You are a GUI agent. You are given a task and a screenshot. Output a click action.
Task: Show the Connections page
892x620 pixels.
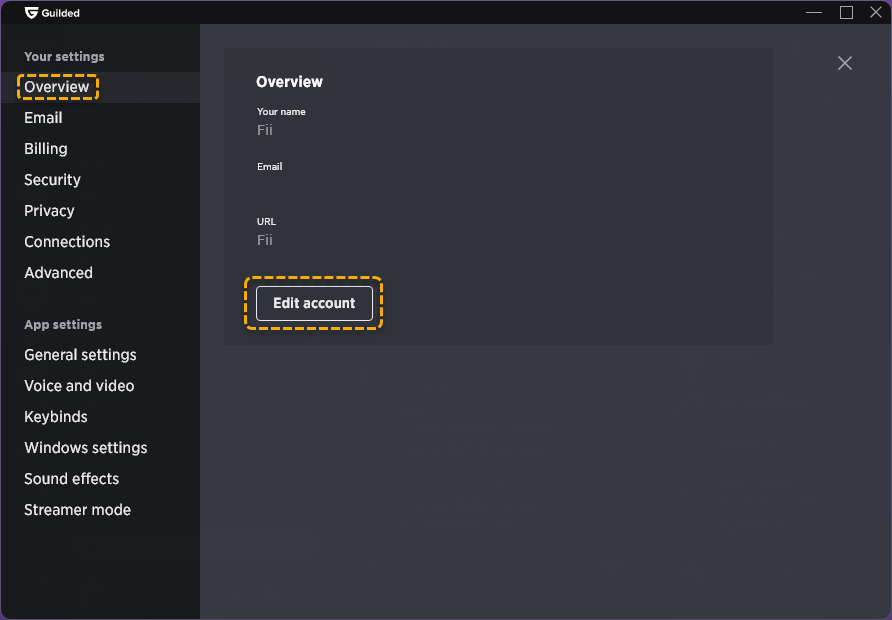pyautogui.click(x=67, y=242)
